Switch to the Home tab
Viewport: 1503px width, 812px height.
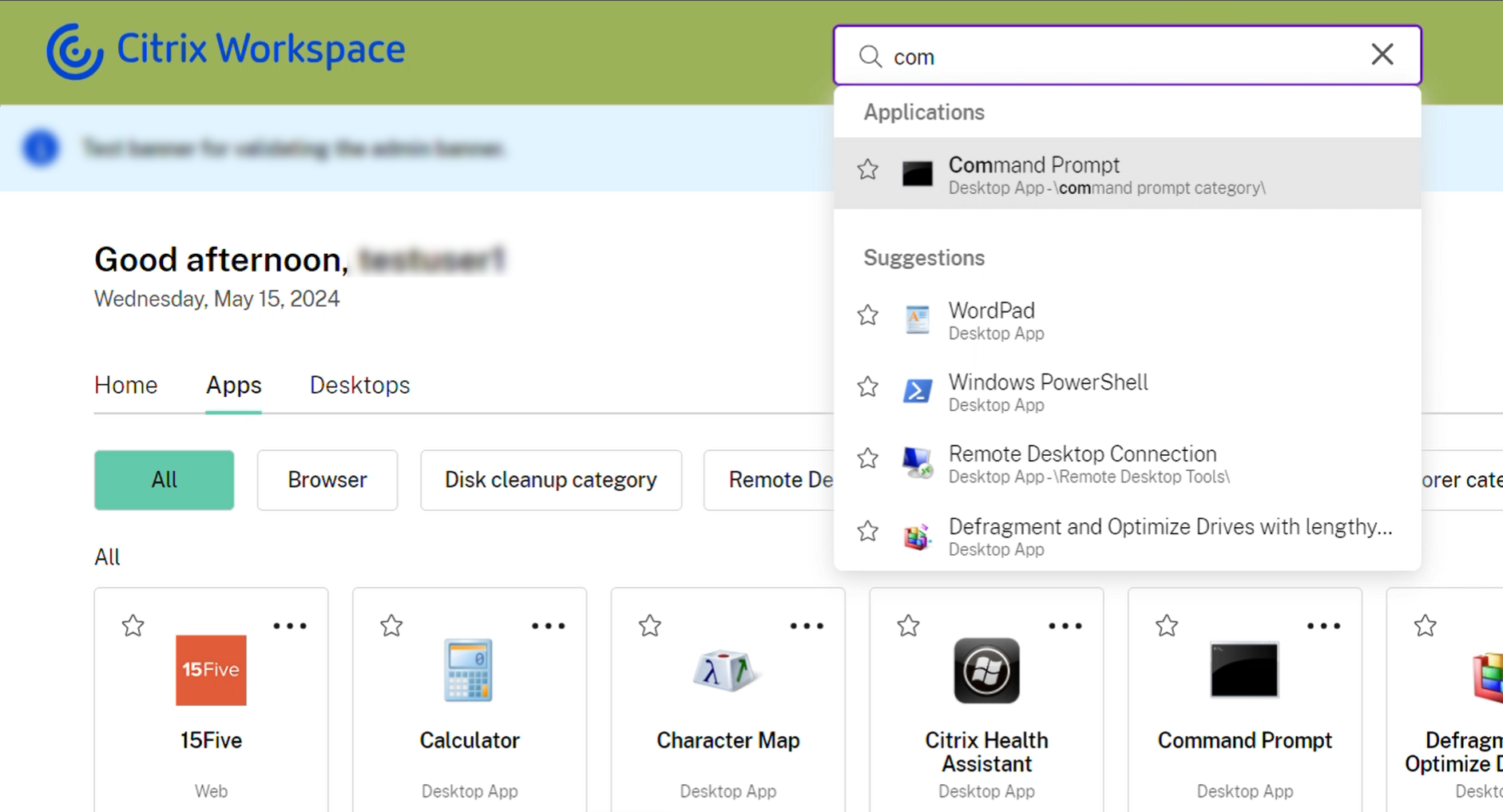click(125, 386)
